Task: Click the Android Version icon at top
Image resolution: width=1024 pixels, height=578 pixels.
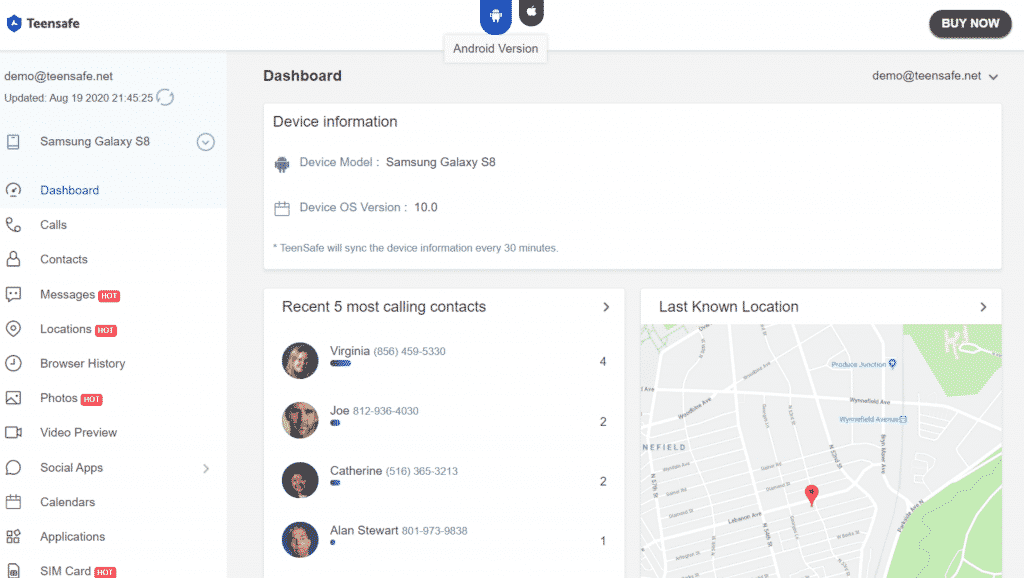Action: (x=495, y=13)
